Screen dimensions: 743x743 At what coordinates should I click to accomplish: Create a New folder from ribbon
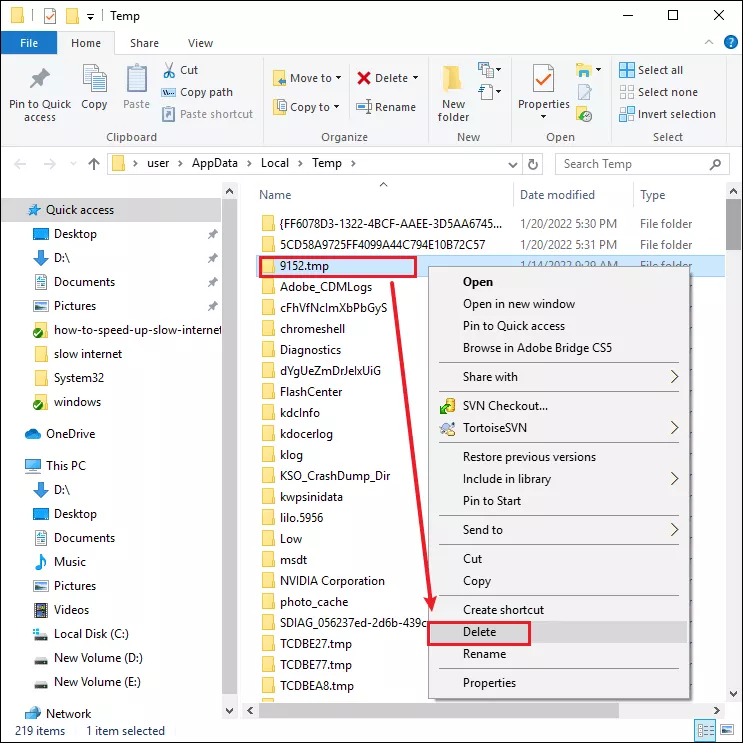[x=453, y=94]
